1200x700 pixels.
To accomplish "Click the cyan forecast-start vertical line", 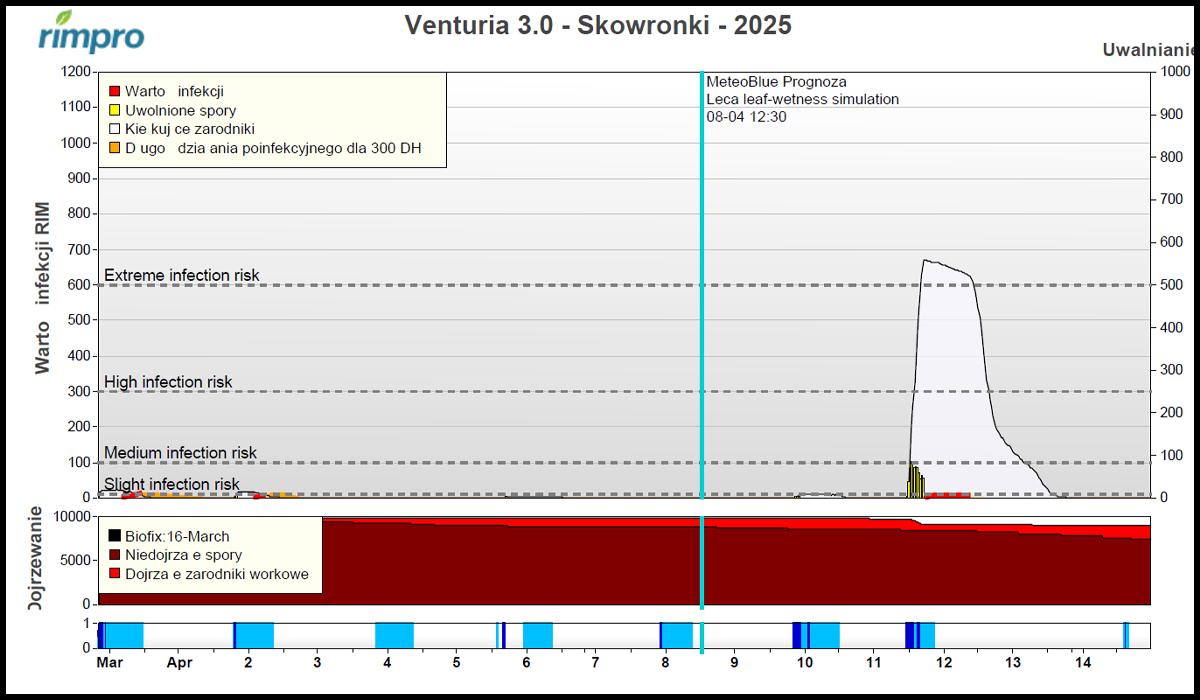I will click(702, 300).
